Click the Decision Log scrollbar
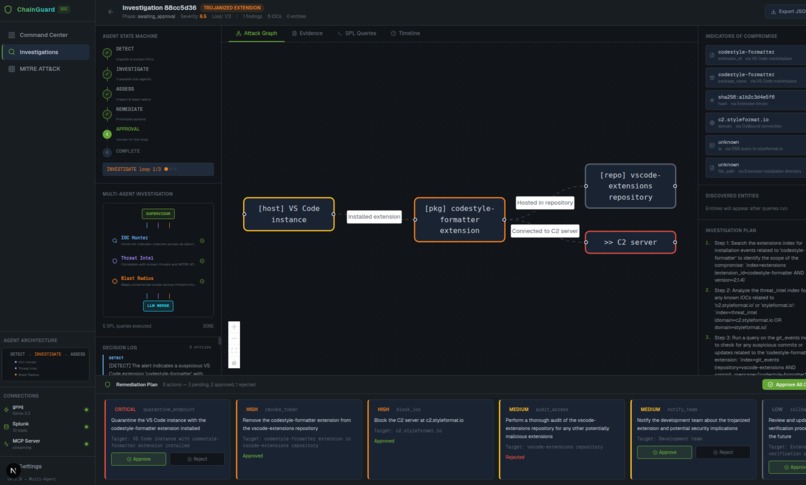This screenshot has width=806, height=485. pos(220,341)
